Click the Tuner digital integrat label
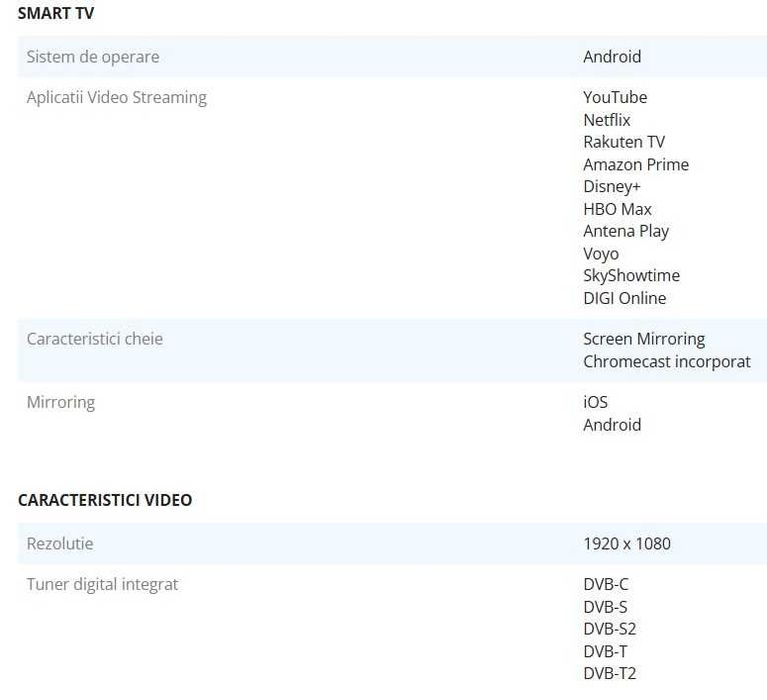The image size is (767, 700). pyautogui.click(x=102, y=584)
